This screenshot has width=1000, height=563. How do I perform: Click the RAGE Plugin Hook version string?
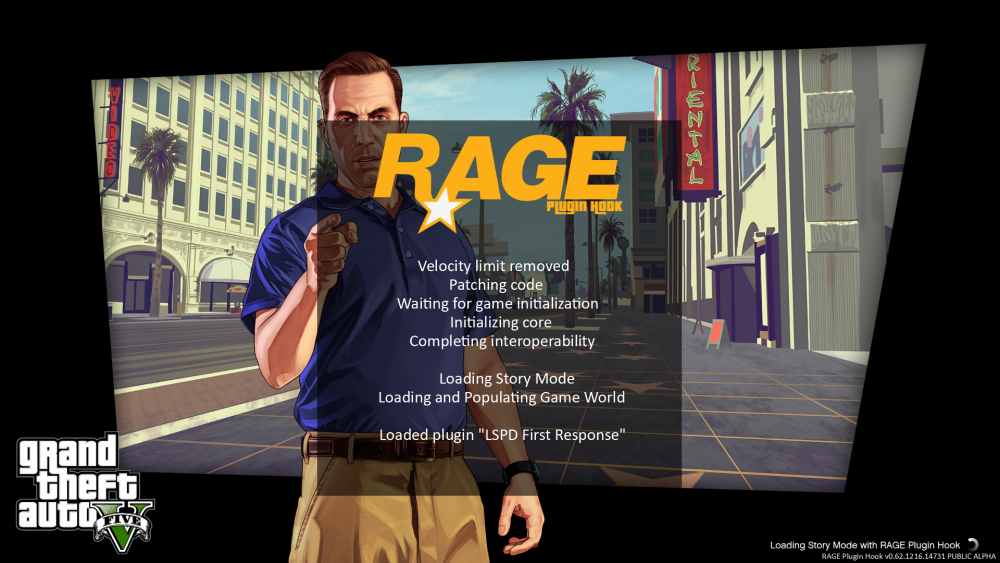pos(908,557)
